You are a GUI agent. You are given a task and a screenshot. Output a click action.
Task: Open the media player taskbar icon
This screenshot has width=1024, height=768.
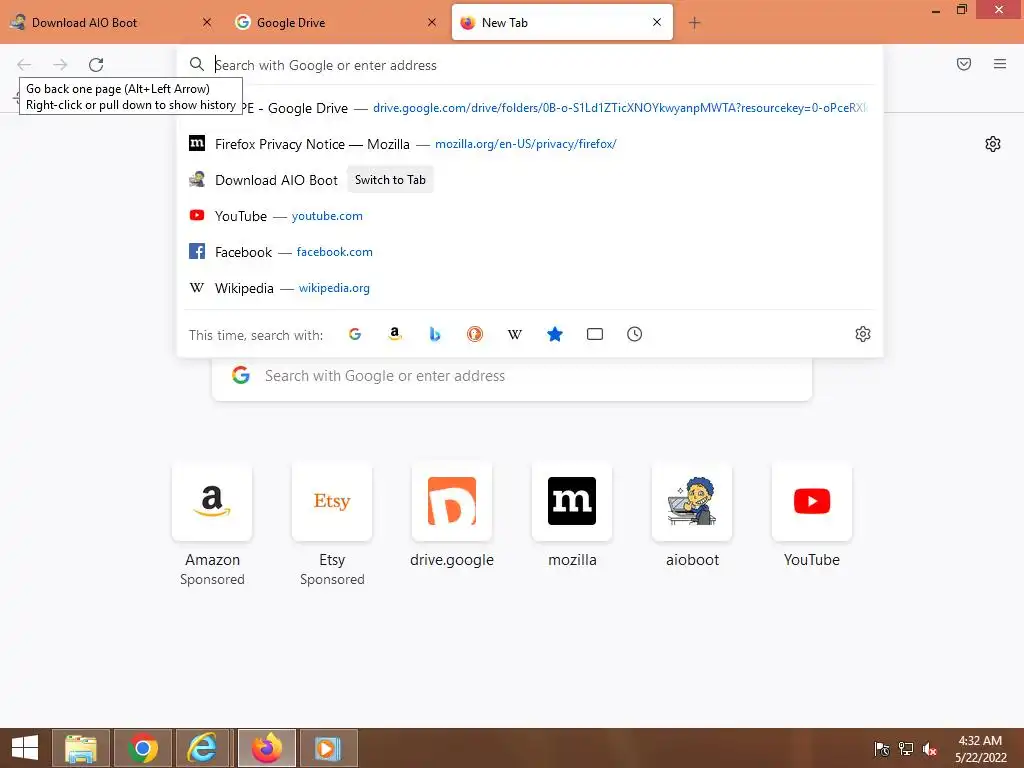click(x=328, y=748)
